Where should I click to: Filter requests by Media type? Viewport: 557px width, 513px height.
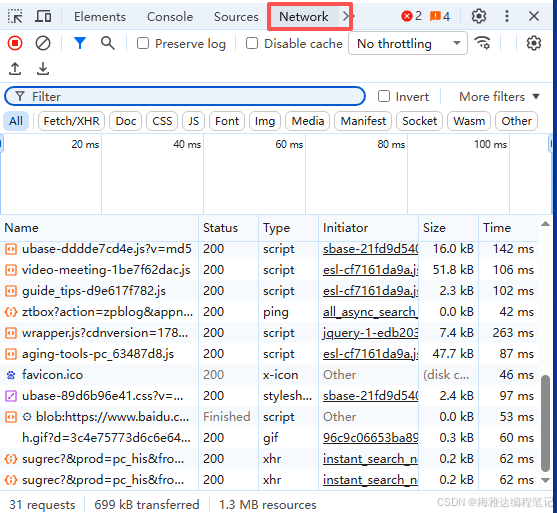click(308, 121)
